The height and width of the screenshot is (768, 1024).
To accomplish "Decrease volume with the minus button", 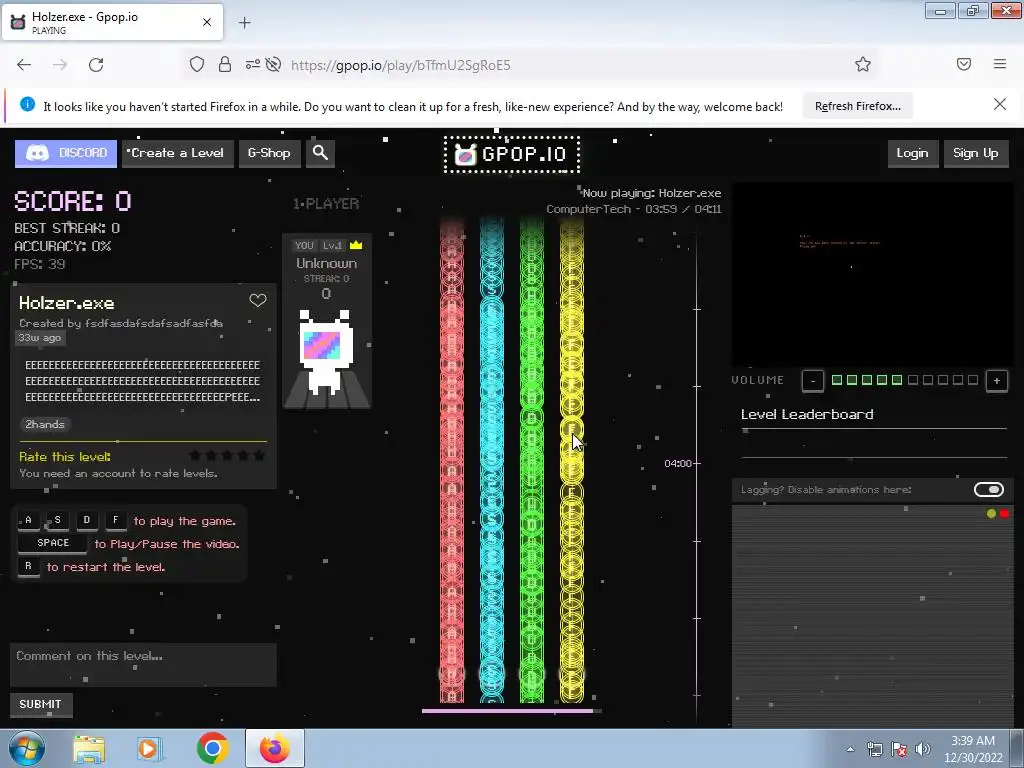I will [x=812, y=381].
